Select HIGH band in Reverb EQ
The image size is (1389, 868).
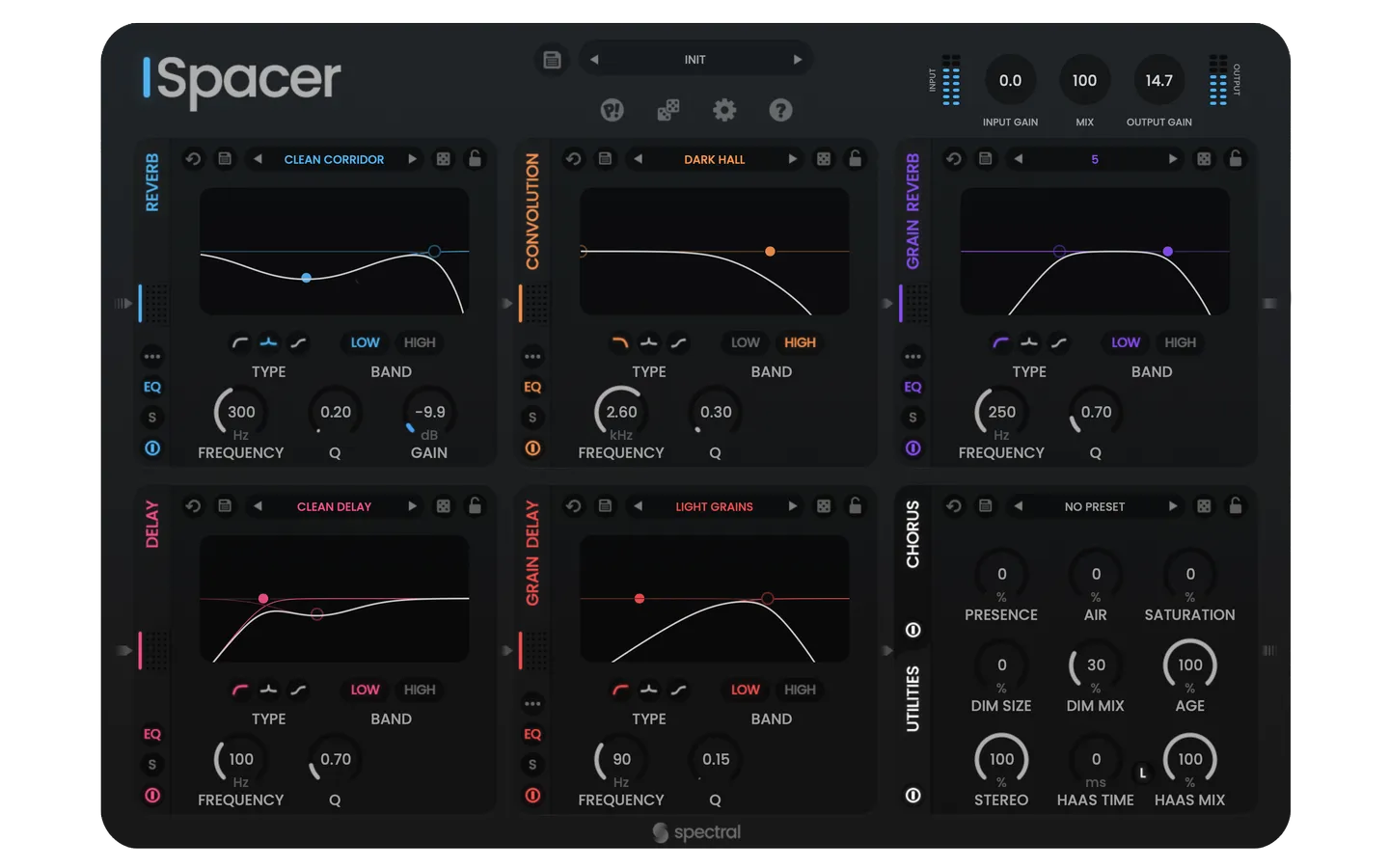pyautogui.click(x=420, y=342)
